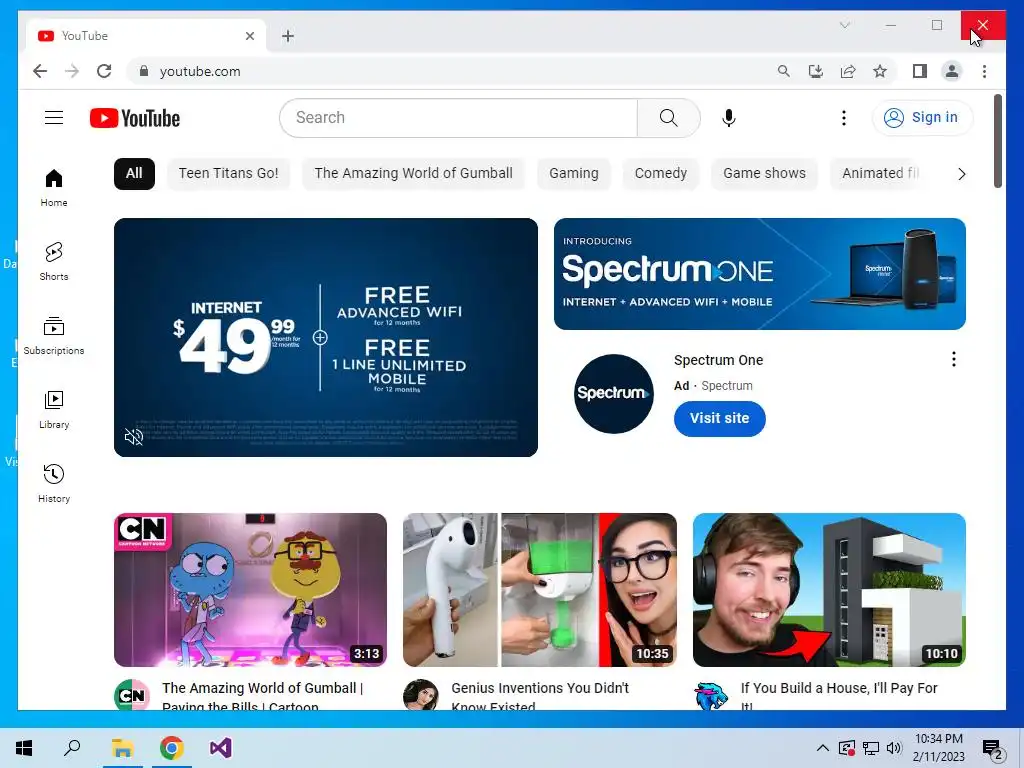Image resolution: width=1024 pixels, height=768 pixels.
Task: Click the Spectrum One banner image
Action: point(760,274)
